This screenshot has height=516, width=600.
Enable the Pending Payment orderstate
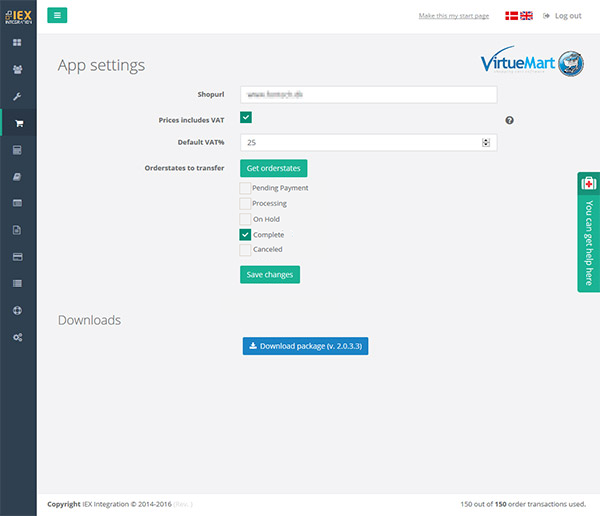(246, 188)
